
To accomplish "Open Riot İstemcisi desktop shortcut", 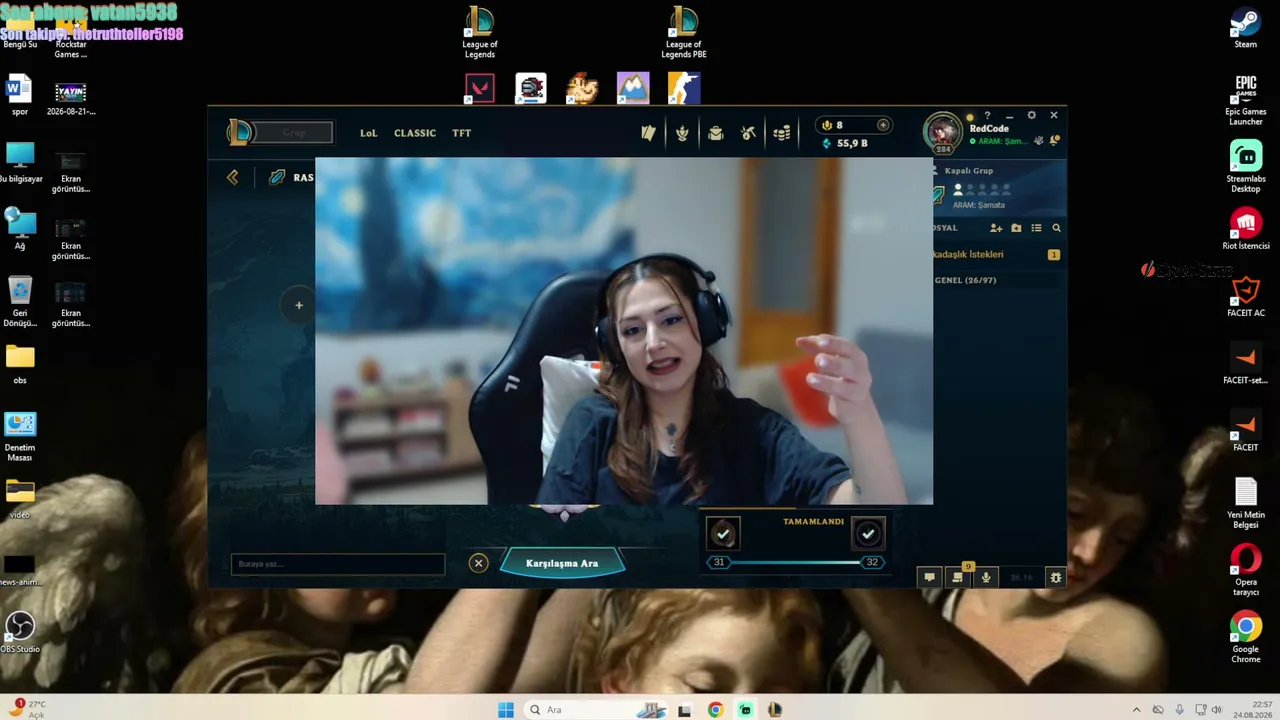I will (x=1245, y=229).
